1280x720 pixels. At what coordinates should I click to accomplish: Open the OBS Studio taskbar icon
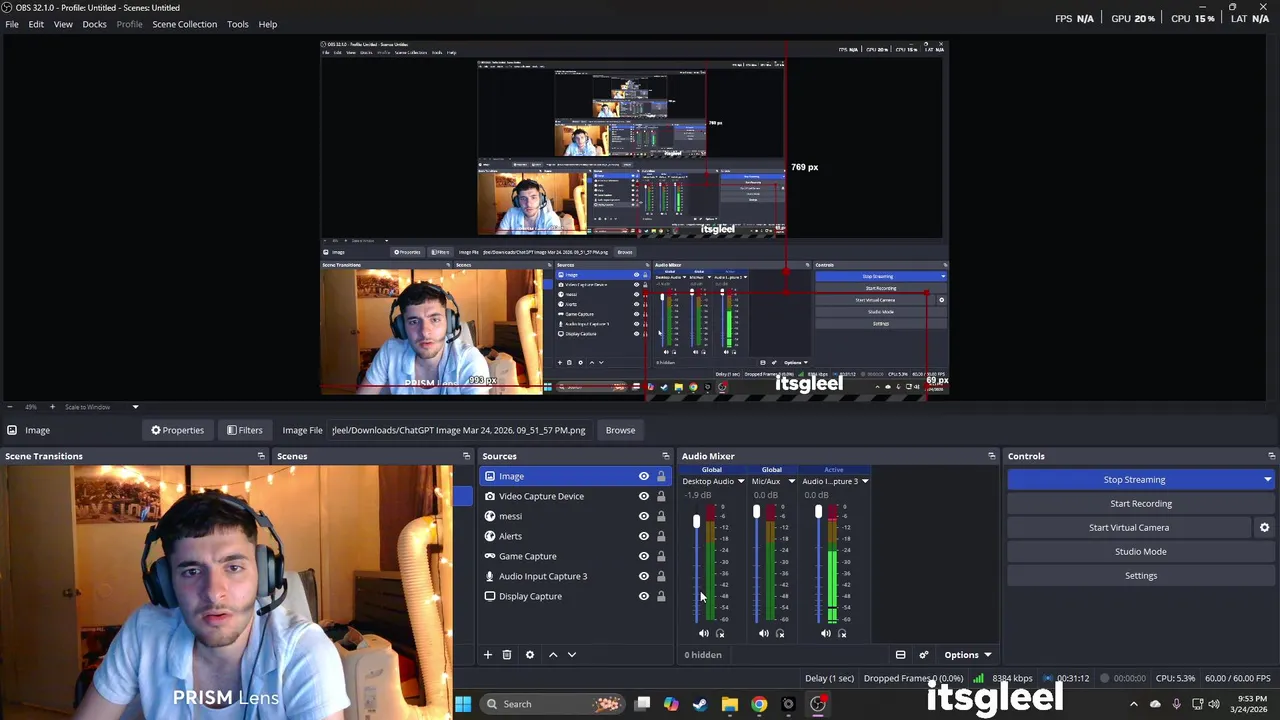pyautogui.click(x=818, y=704)
